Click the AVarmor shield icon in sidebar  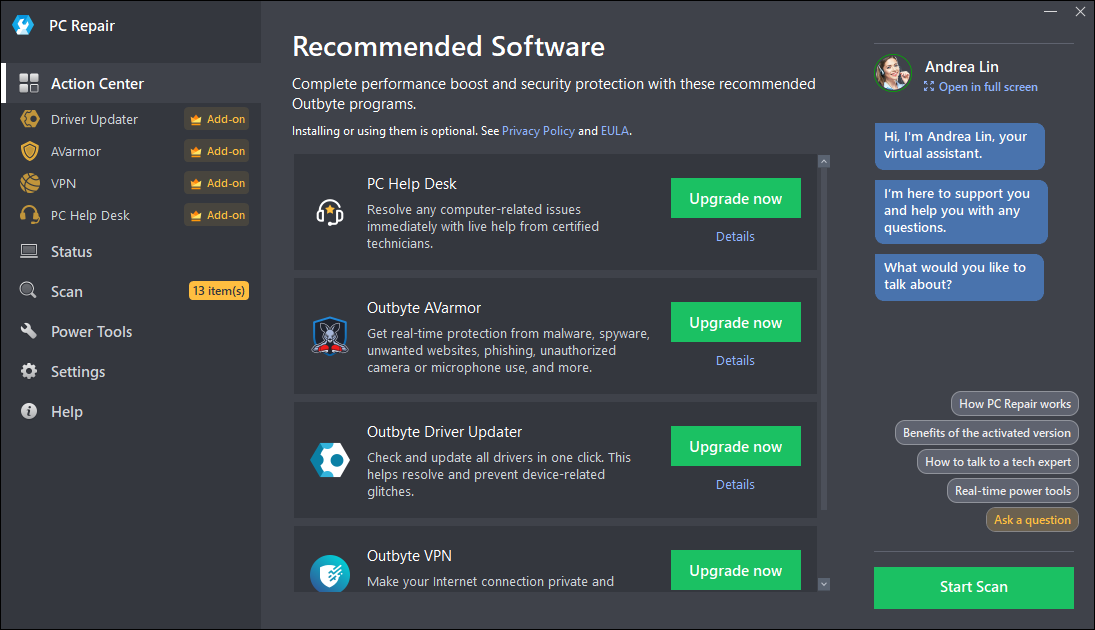(x=29, y=151)
